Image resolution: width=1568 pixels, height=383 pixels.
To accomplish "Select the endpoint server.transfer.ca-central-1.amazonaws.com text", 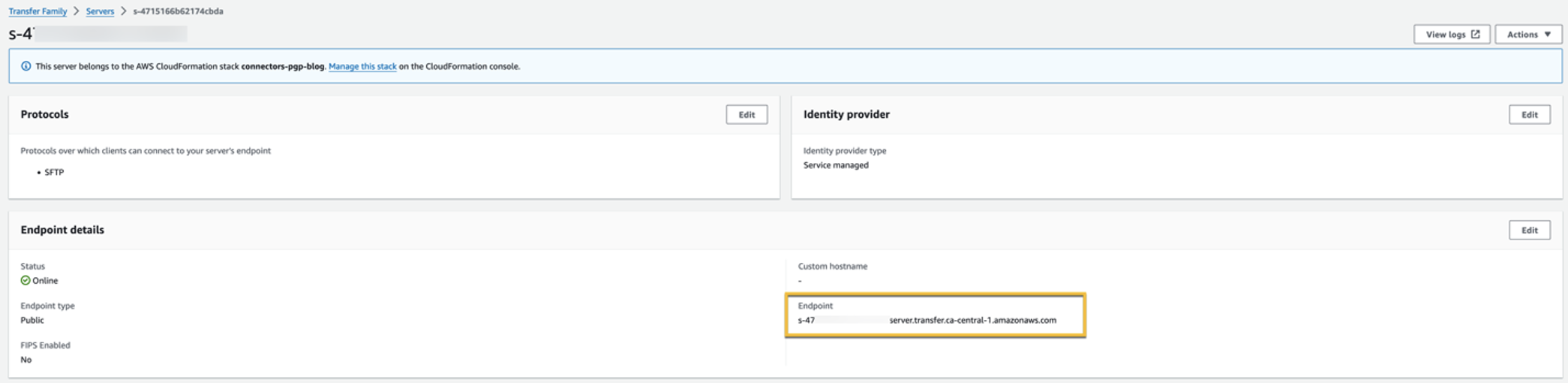I will pos(972,320).
